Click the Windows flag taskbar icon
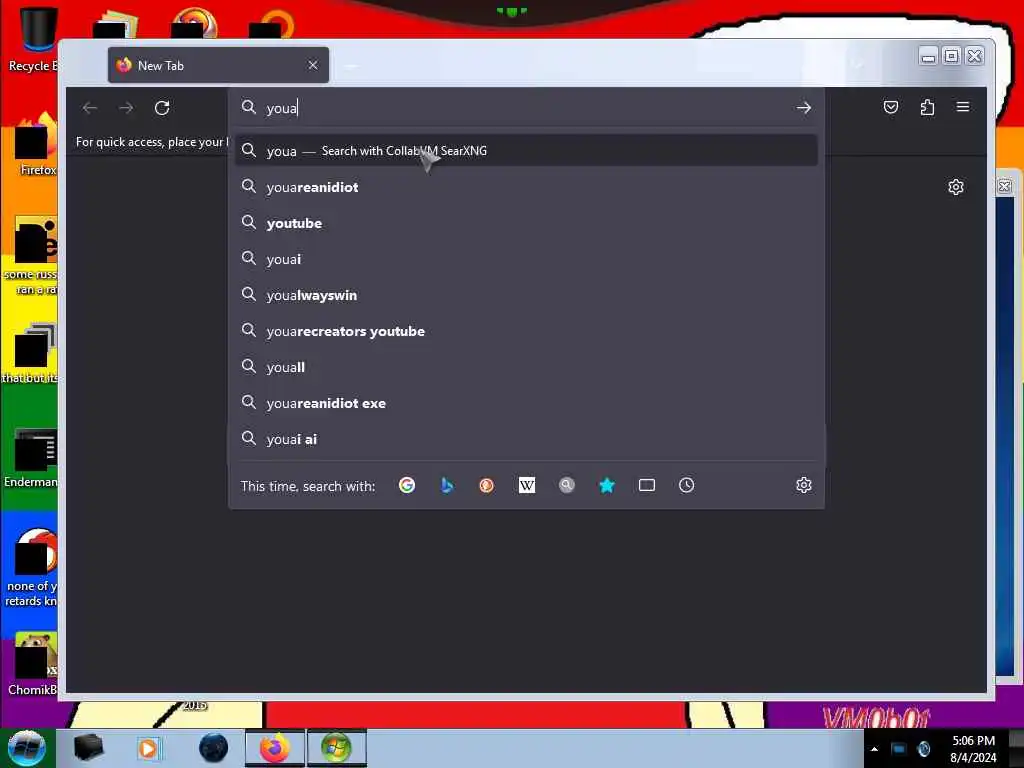Screen dimensions: 1024x768 (x=336, y=748)
